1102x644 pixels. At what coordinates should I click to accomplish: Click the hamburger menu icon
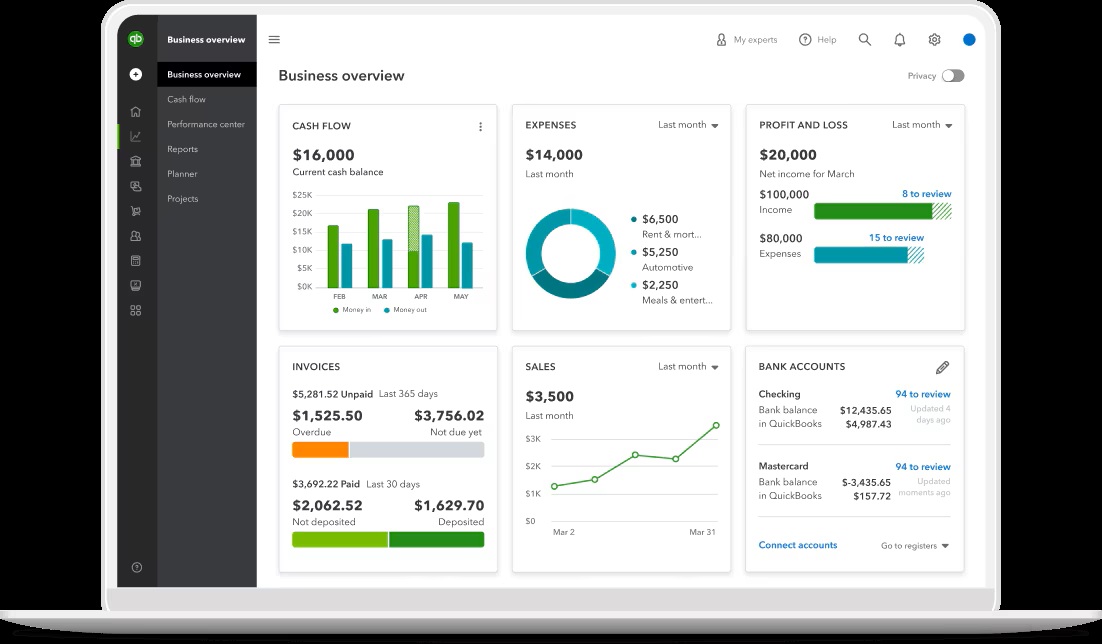274,40
